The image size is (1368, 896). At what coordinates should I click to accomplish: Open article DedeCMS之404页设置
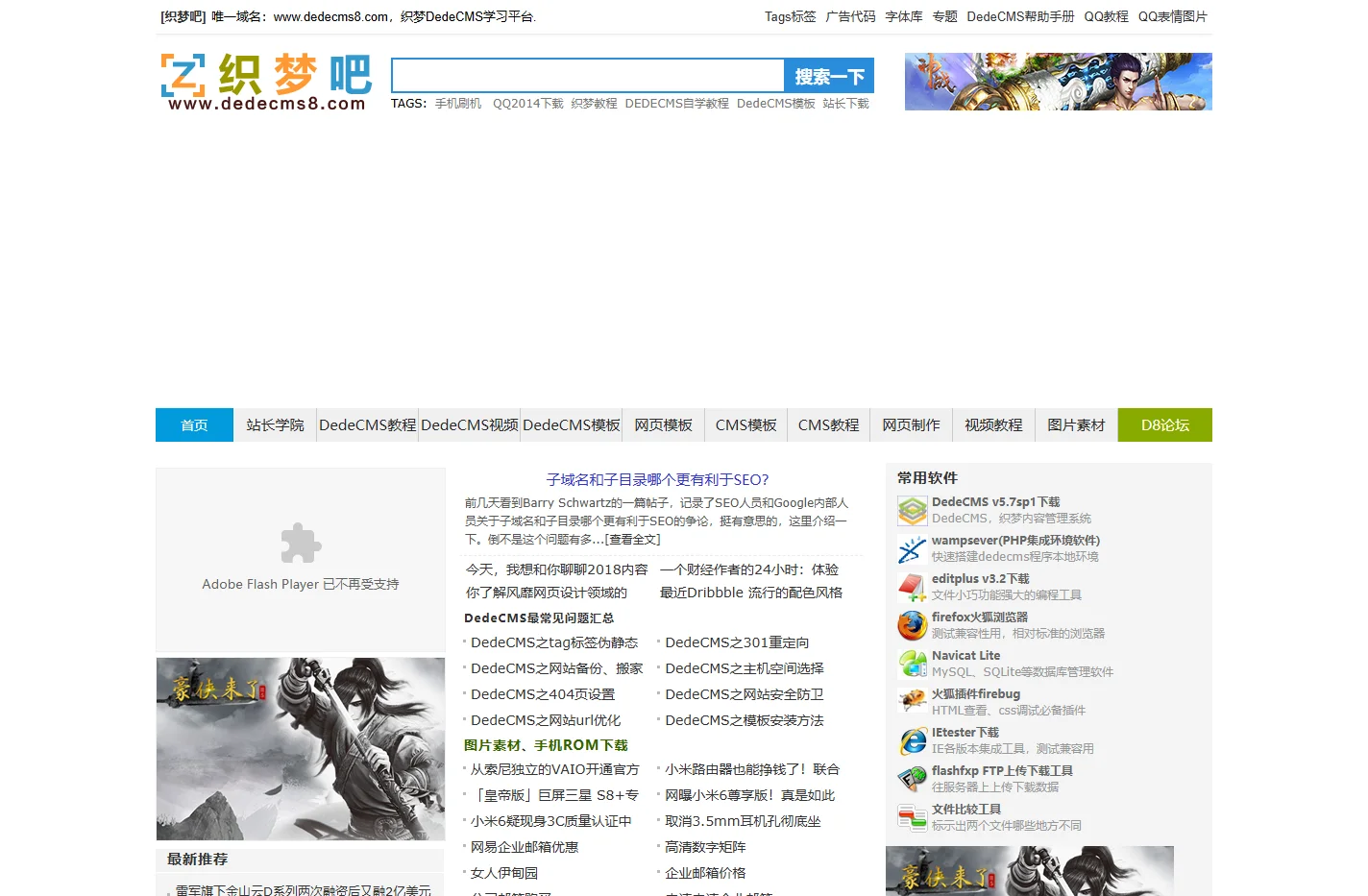(543, 694)
